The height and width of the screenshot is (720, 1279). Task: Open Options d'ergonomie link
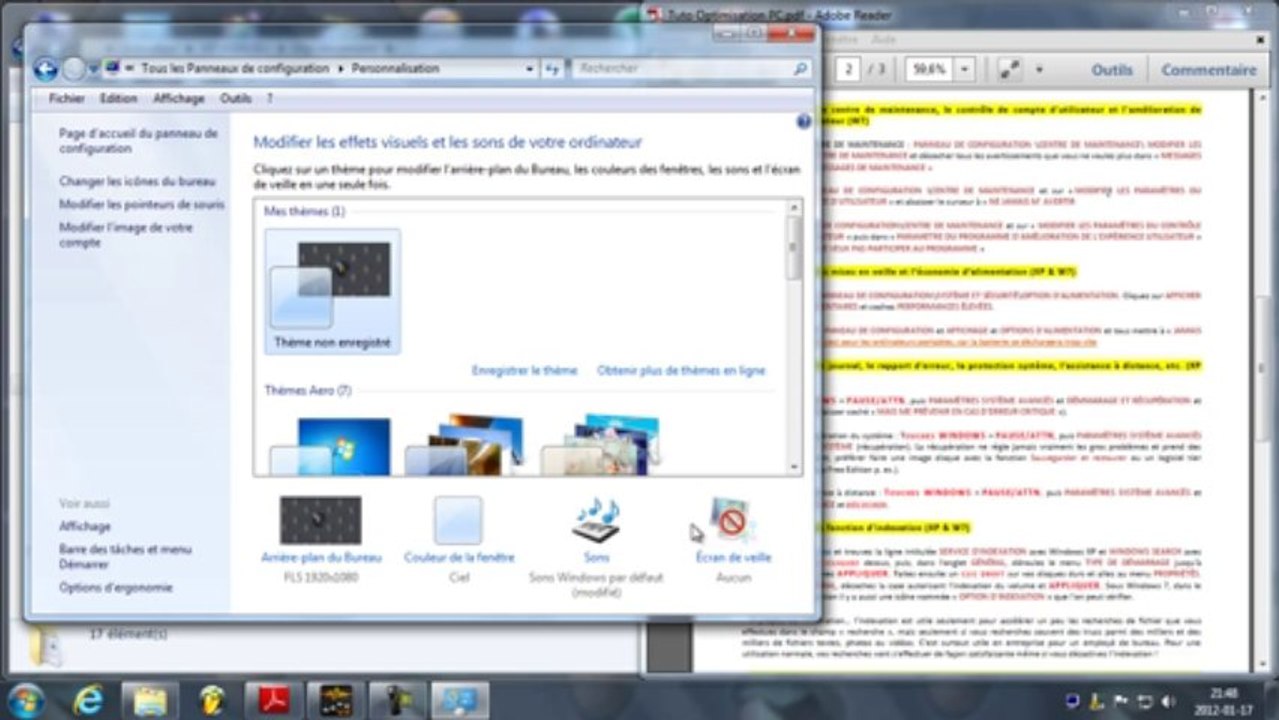pos(115,588)
